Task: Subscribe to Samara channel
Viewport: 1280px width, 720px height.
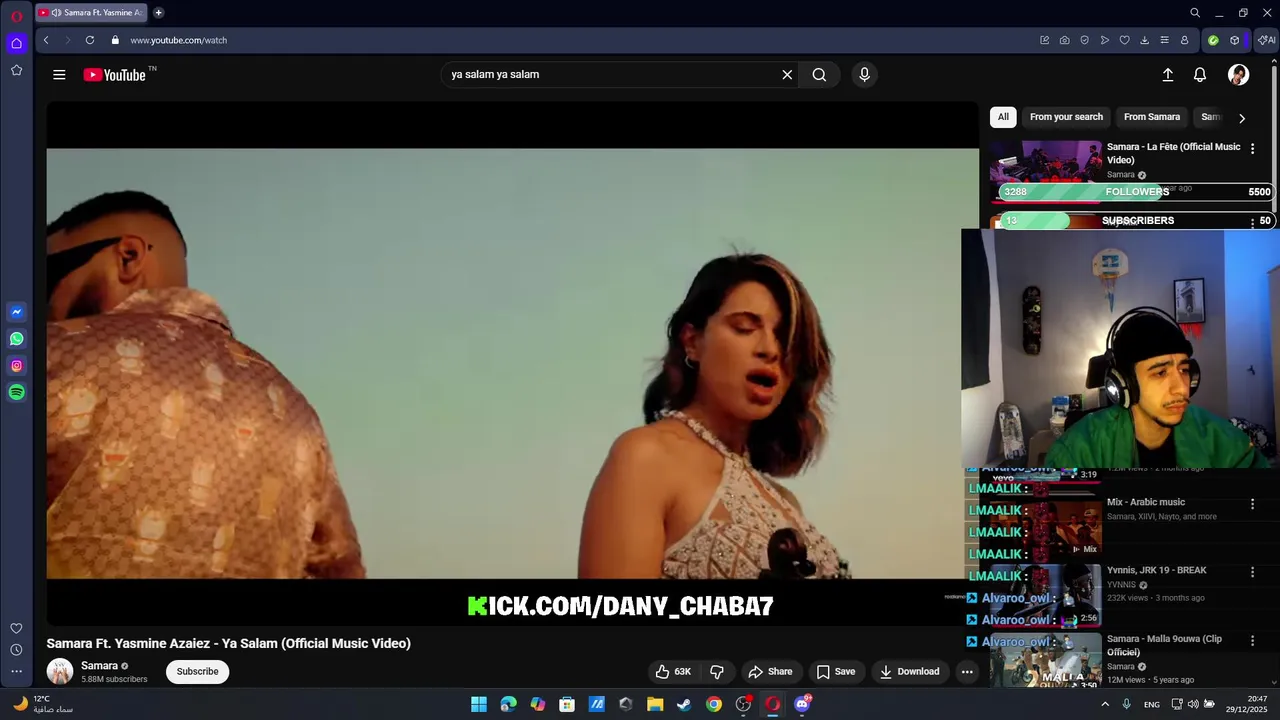Action: click(x=197, y=672)
